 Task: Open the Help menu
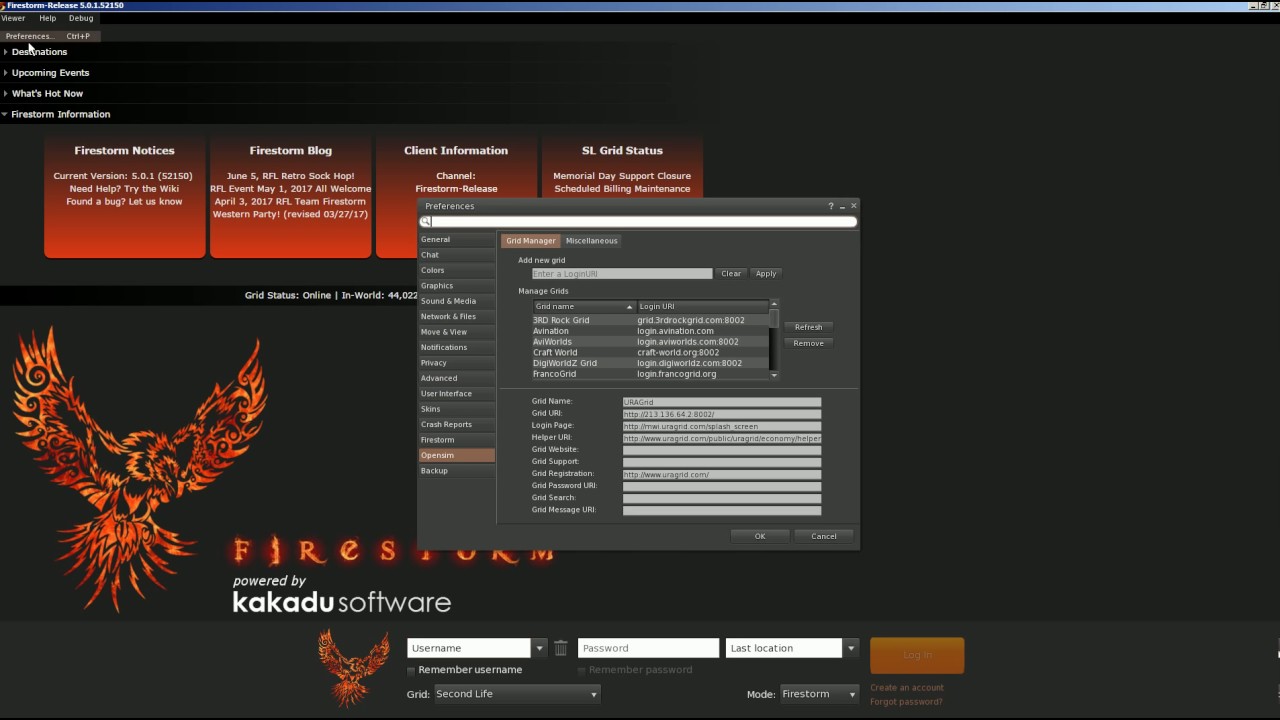point(47,18)
